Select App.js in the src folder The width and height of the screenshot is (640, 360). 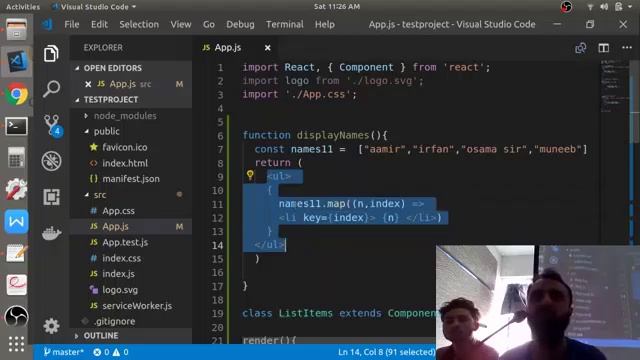[116, 227]
